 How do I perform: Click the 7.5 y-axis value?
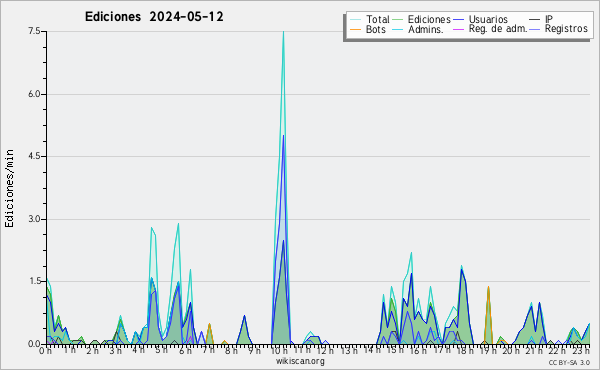click(34, 31)
